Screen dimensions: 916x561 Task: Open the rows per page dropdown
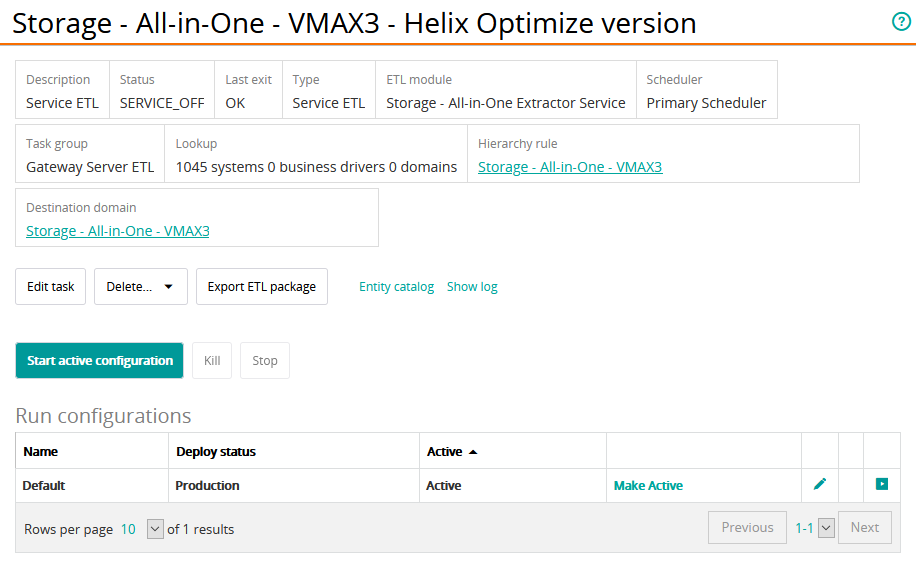[x=155, y=529]
